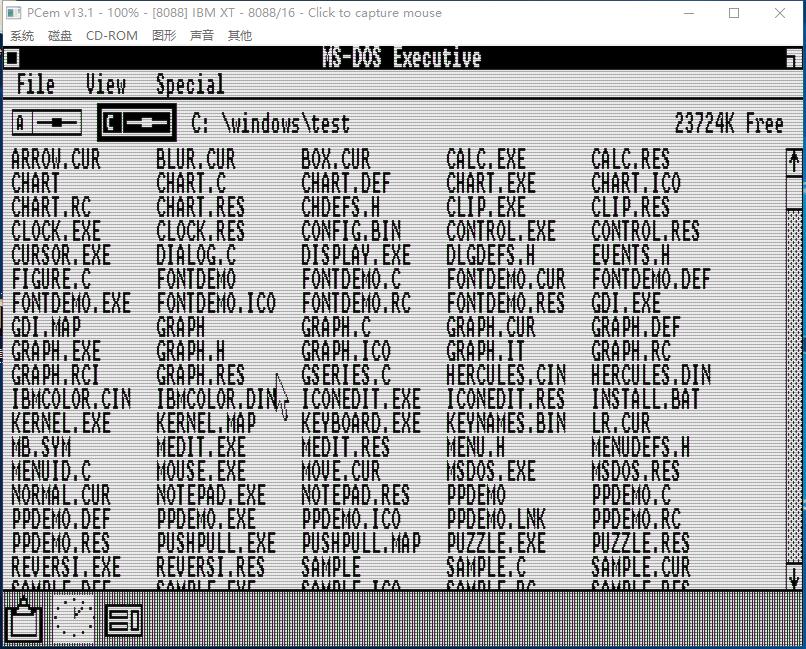Screen dimensions: 806x649
Task: Select the file CLOCK.EXE
Action: coord(56,231)
